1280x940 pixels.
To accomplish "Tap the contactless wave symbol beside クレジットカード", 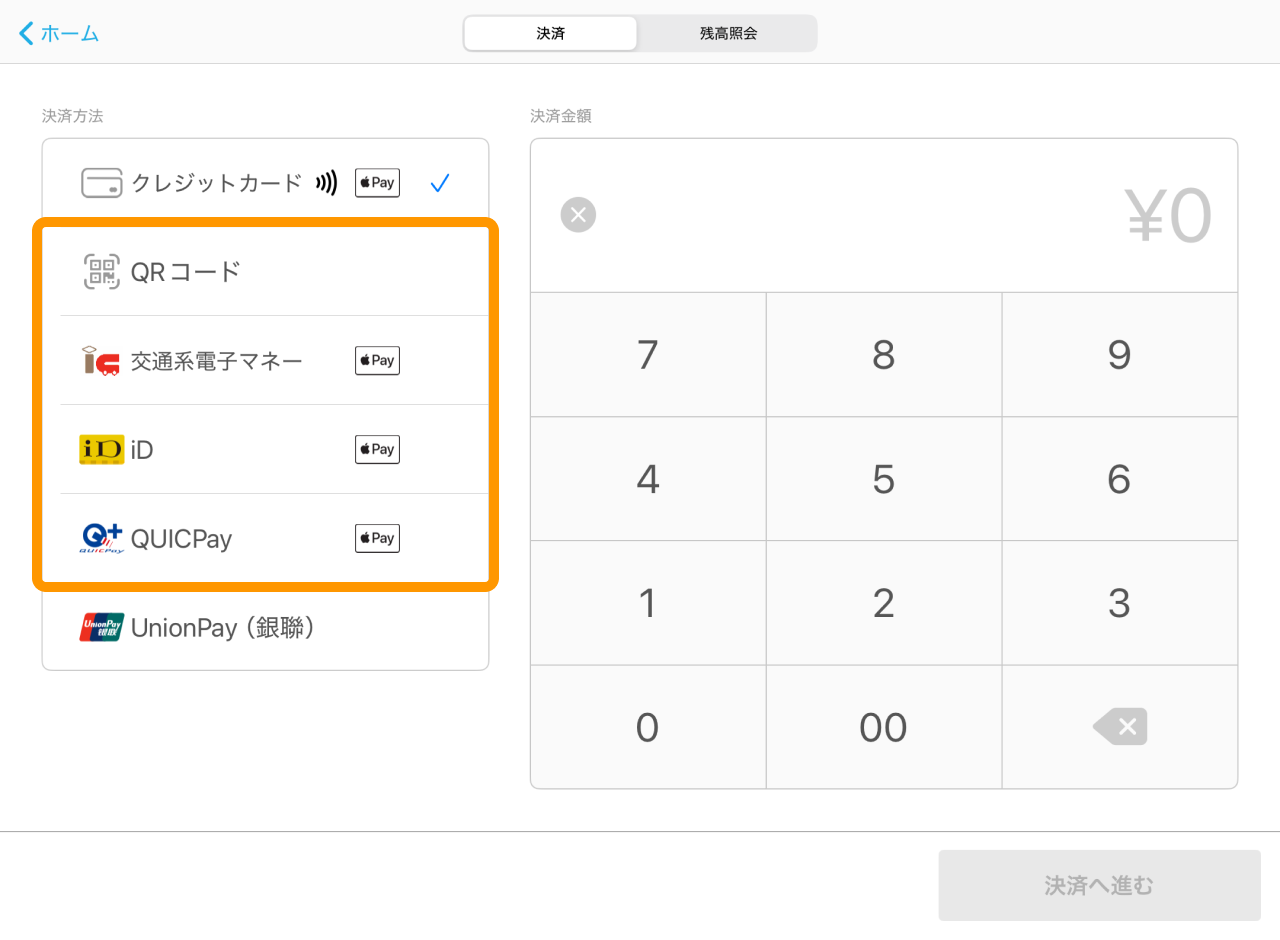I will (326, 183).
